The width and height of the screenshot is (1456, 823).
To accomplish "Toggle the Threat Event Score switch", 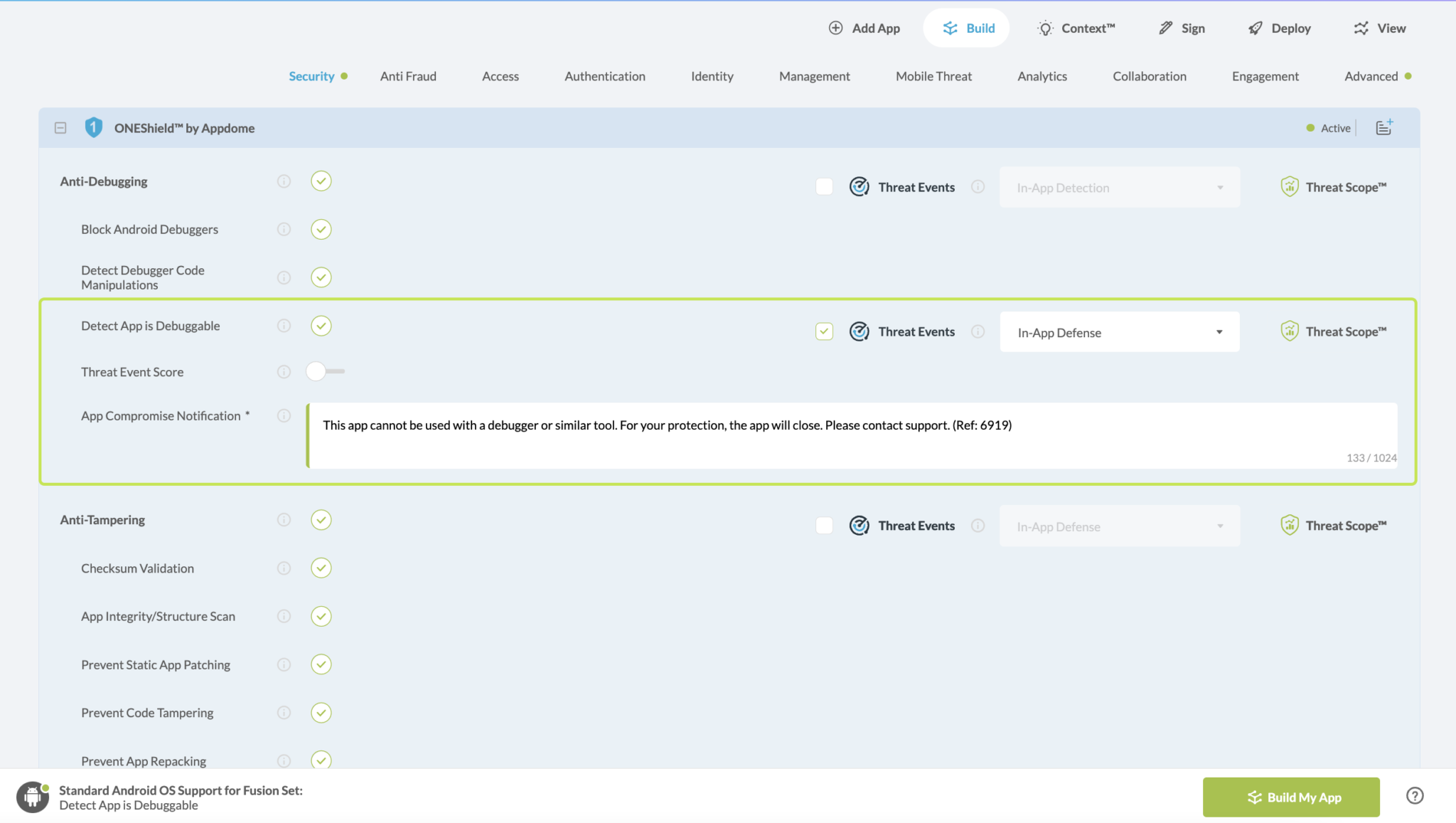I will (325, 371).
